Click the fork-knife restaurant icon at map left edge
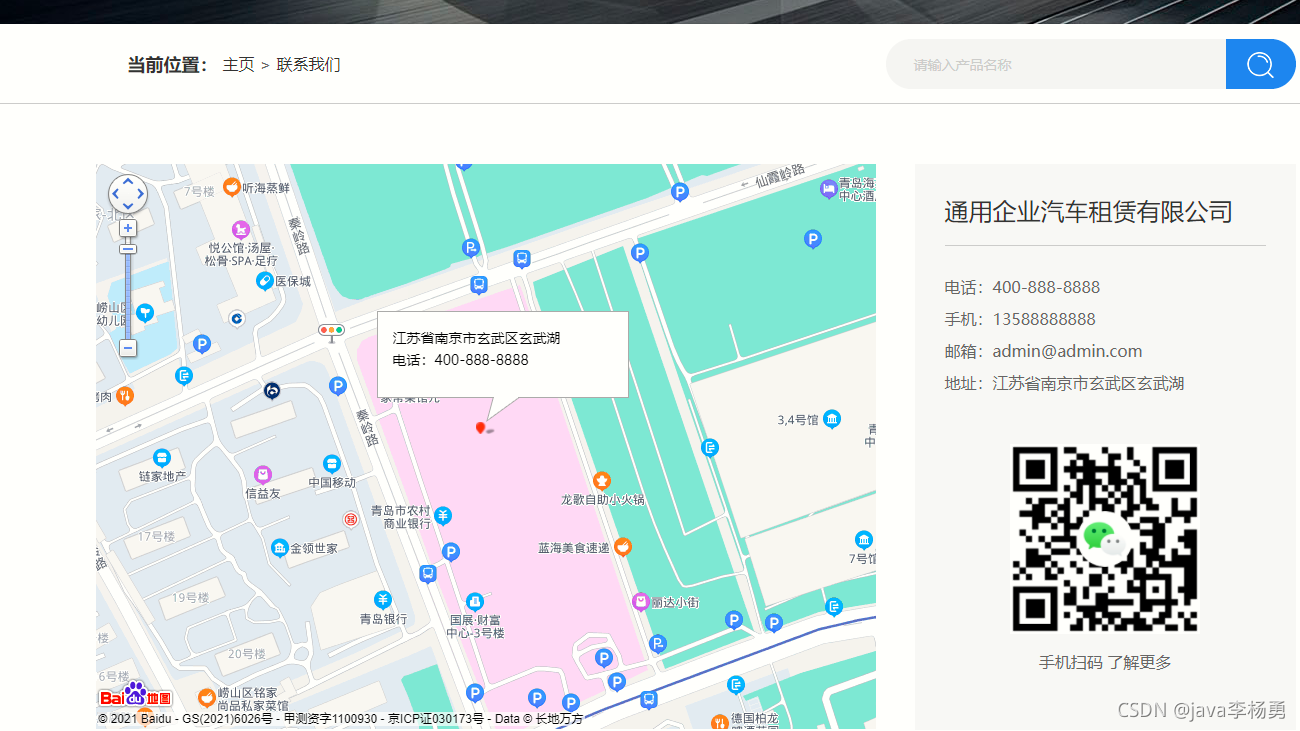Screen dimensions: 1300x731 coord(124,396)
